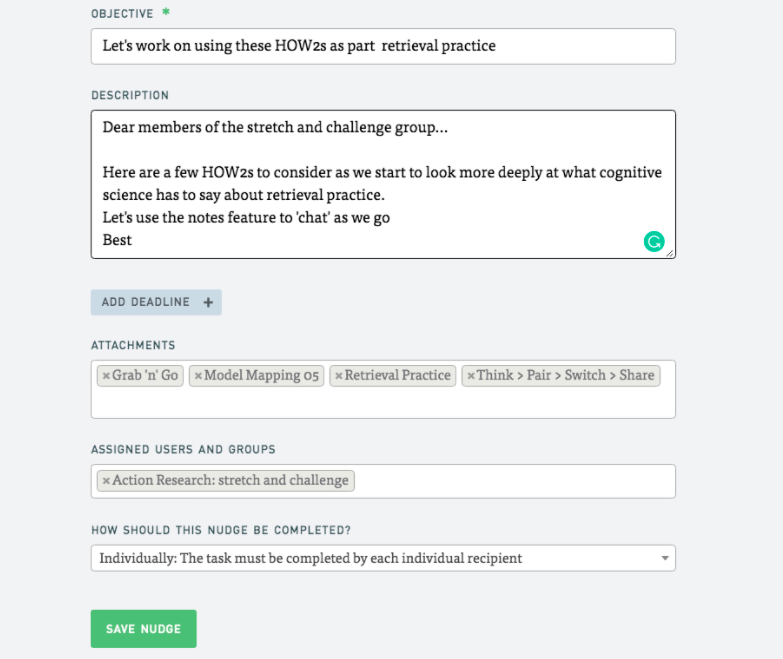
Task: Click the Grammarly icon in description box
Action: (654, 242)
